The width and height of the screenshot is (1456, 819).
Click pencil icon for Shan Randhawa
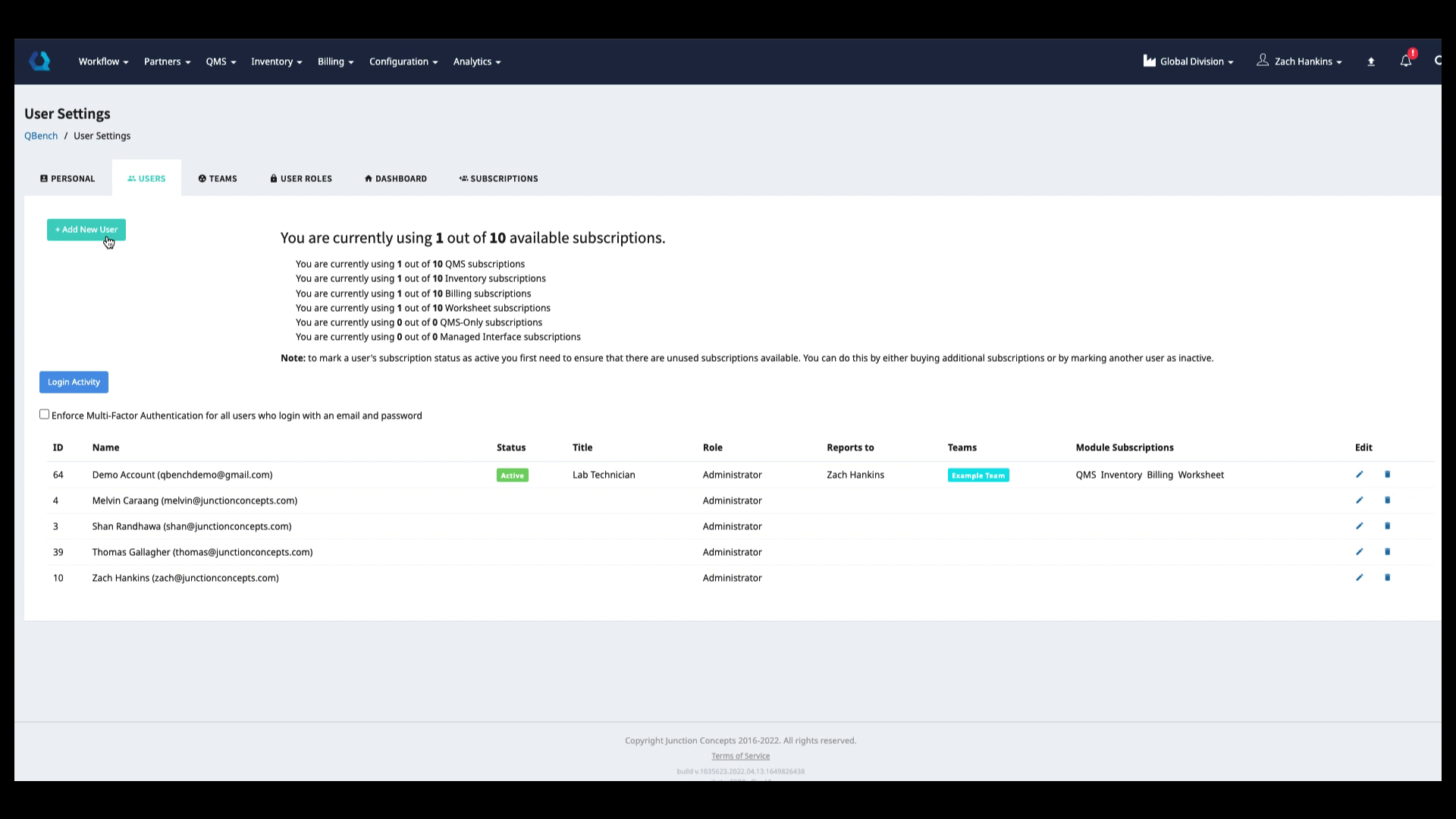click(x=1359, y=526)
